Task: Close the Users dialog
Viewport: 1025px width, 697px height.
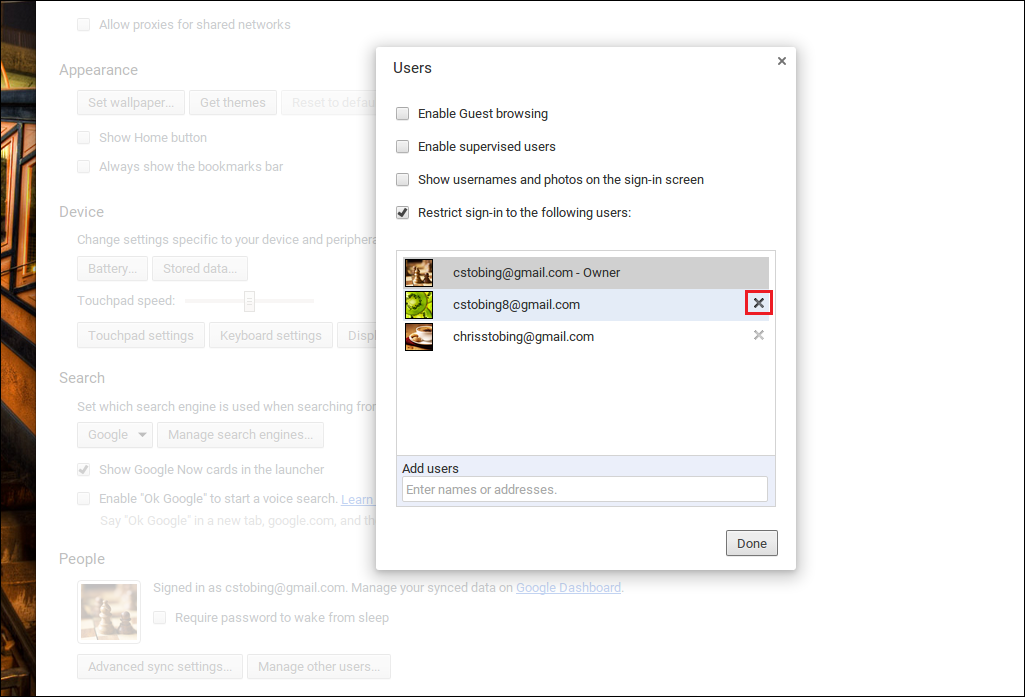Action: [x=781, y=61]
